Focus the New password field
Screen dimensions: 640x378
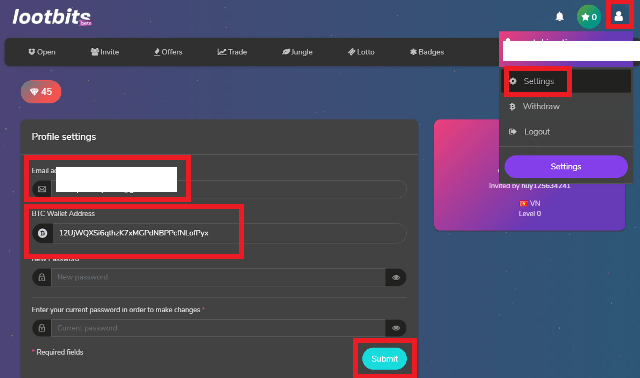pos(218,277)
